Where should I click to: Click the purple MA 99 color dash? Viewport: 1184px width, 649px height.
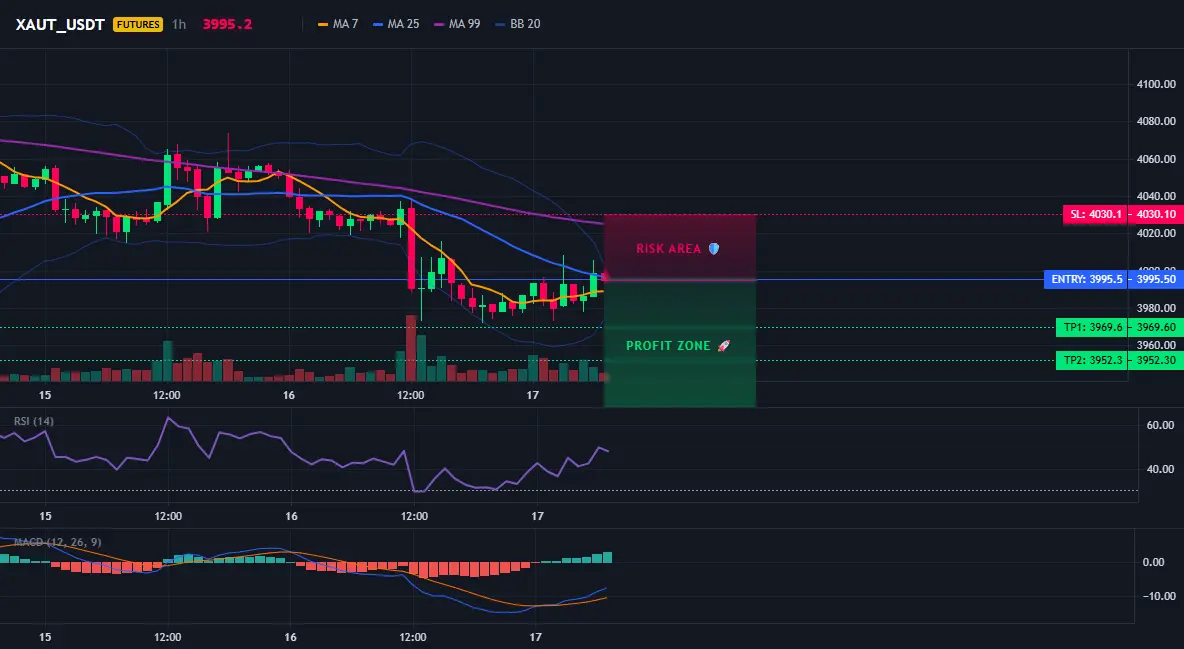coord(439,24)
